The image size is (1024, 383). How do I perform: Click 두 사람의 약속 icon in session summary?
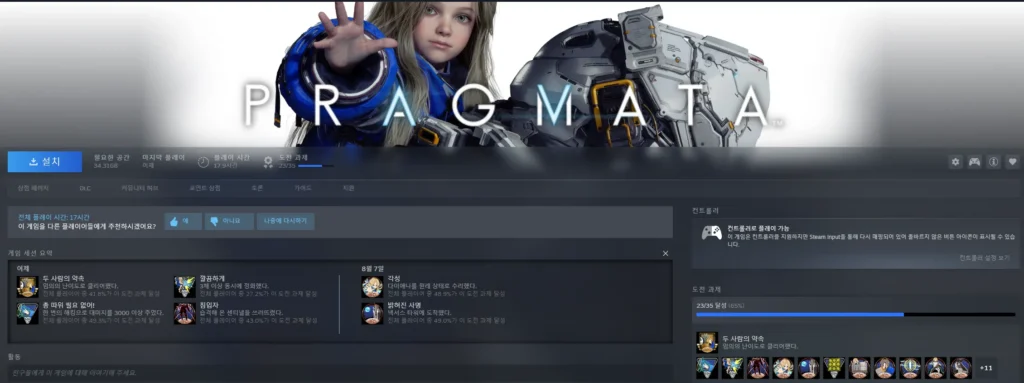(x=27, y=286)
